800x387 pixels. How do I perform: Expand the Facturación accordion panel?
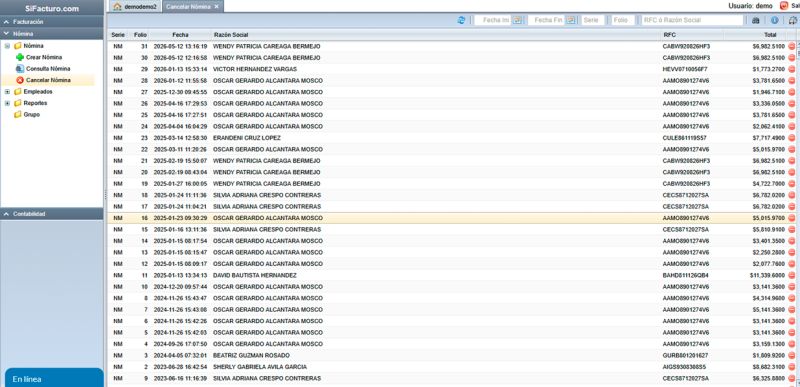point(52,22)
